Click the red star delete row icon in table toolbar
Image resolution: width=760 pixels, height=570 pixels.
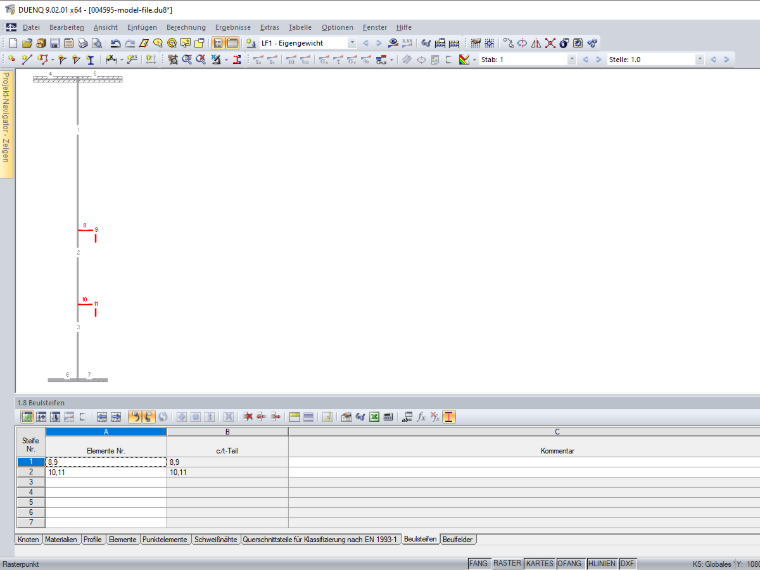tap(248, 417)
